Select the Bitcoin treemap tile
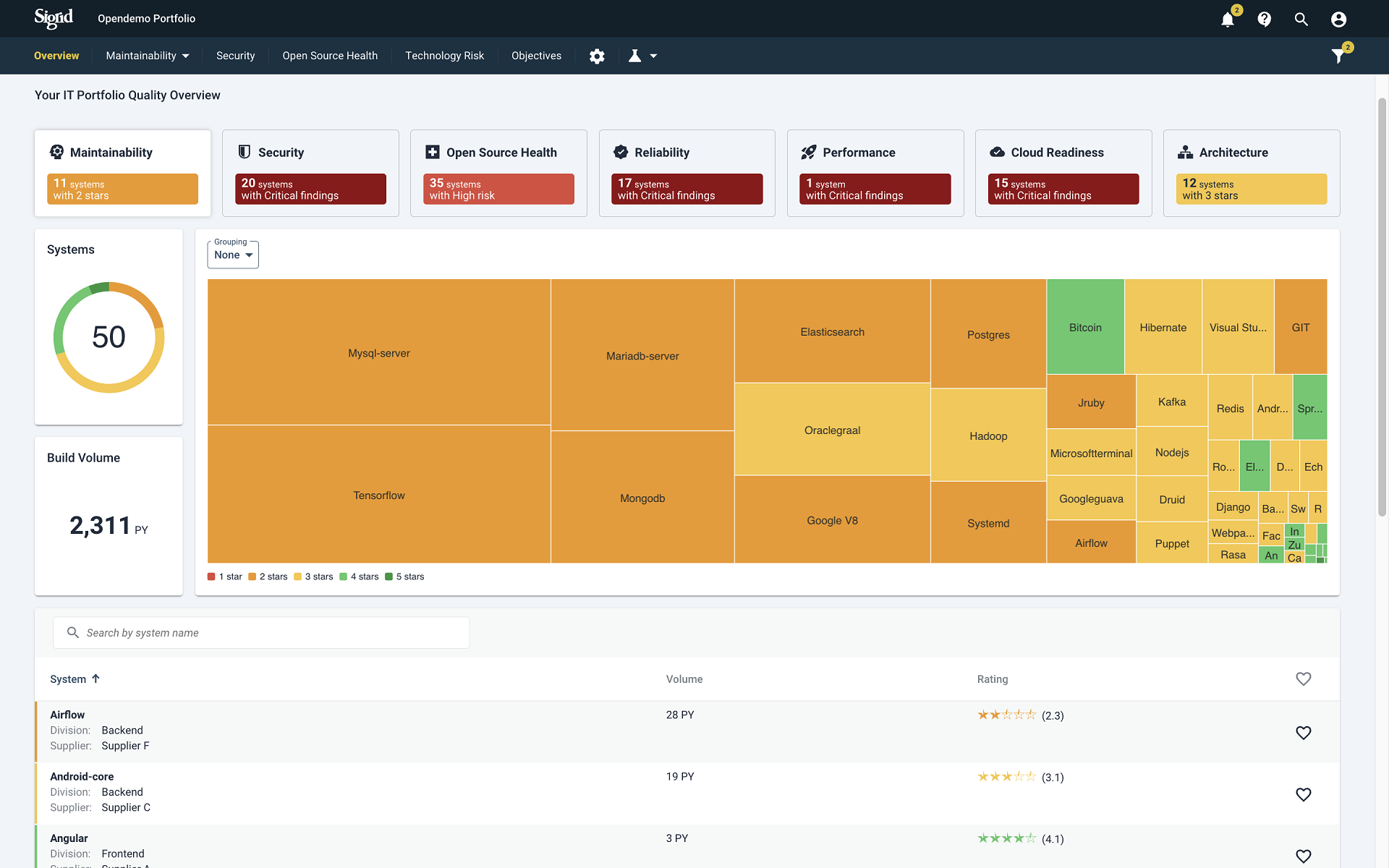Viewport: 1389px width, 868px height. tap(1085, 327)
